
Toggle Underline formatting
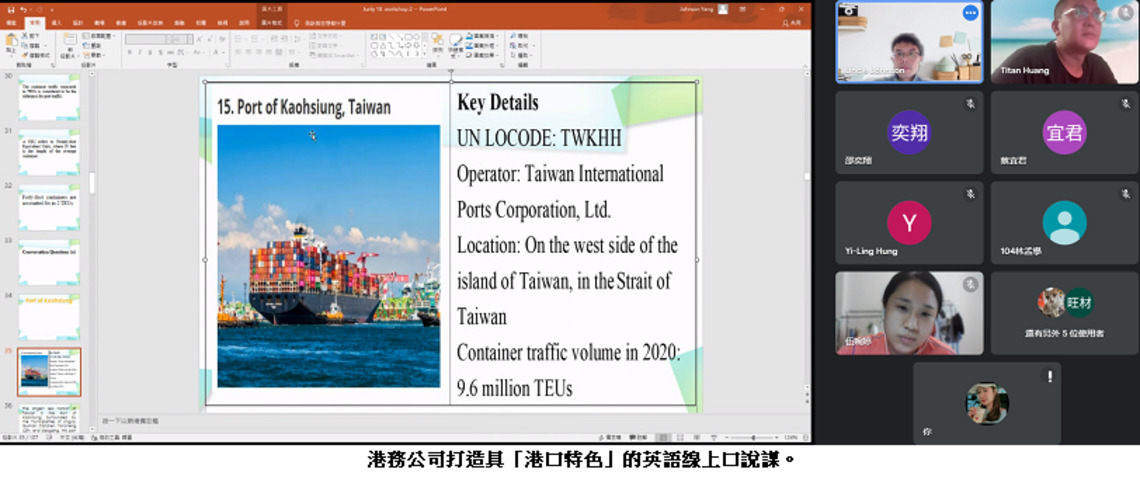click(150, 53)
